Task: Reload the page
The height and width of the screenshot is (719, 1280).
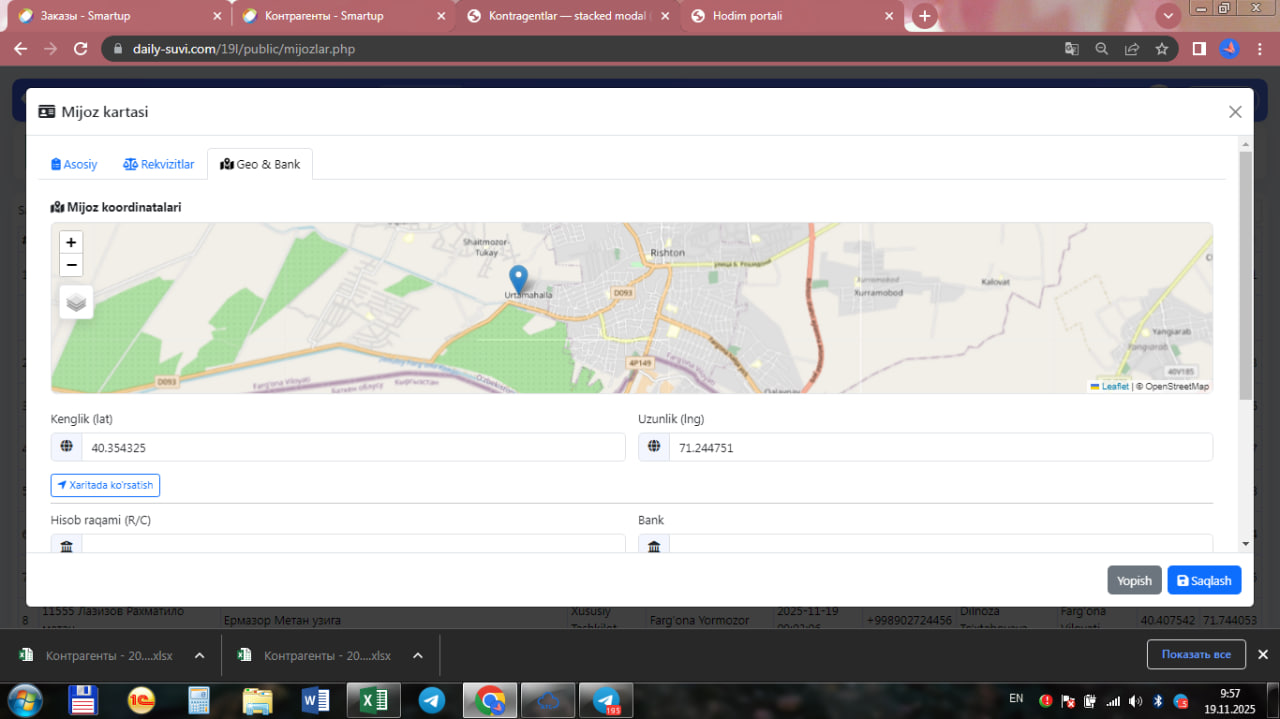Action: (x=81, y=48)
